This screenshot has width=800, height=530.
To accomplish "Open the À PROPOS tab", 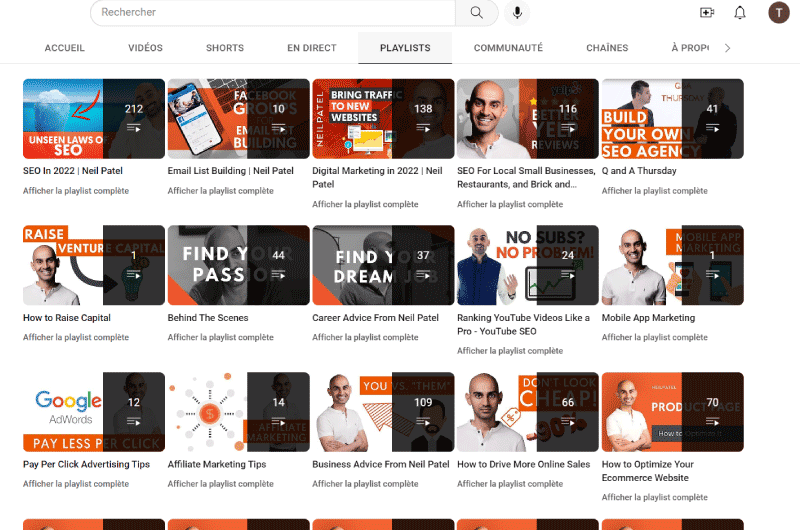I will point(690,48).
